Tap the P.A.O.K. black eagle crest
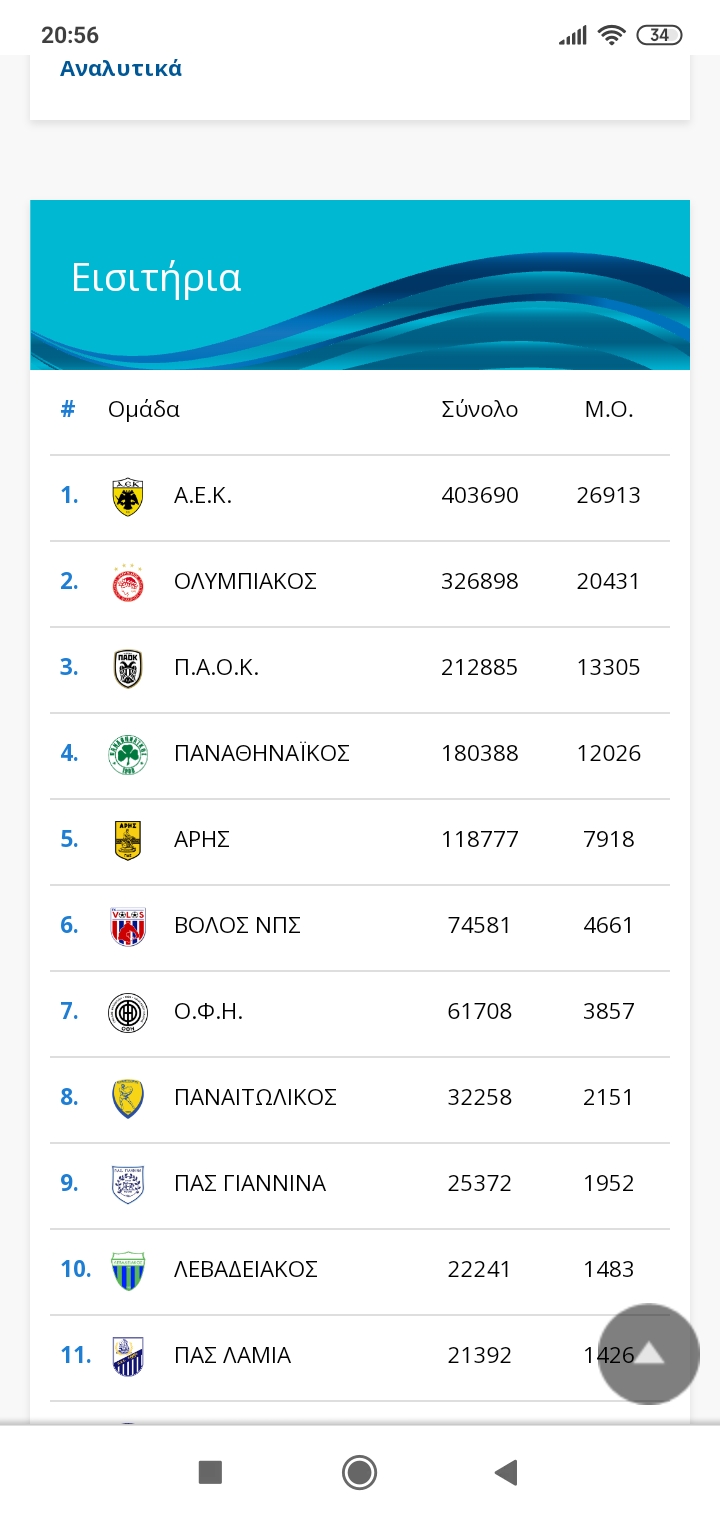 pyautogui.click(x=128, y=669)
